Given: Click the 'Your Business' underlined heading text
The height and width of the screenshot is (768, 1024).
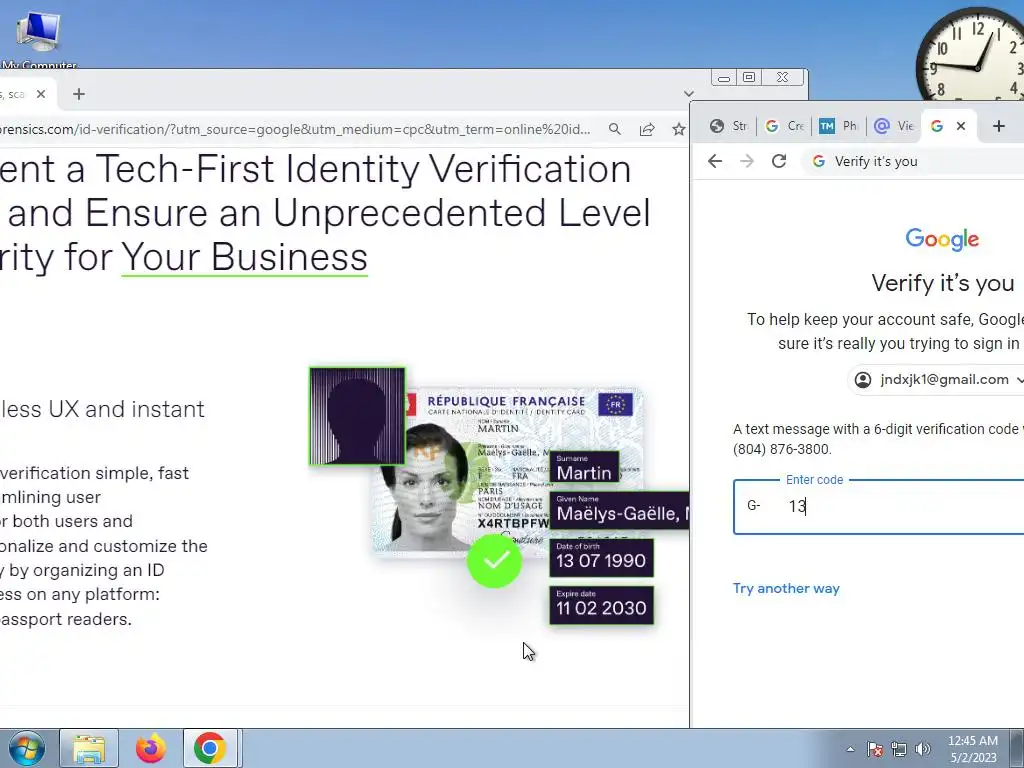Looking at the screenshot, I should click(244, 257).
